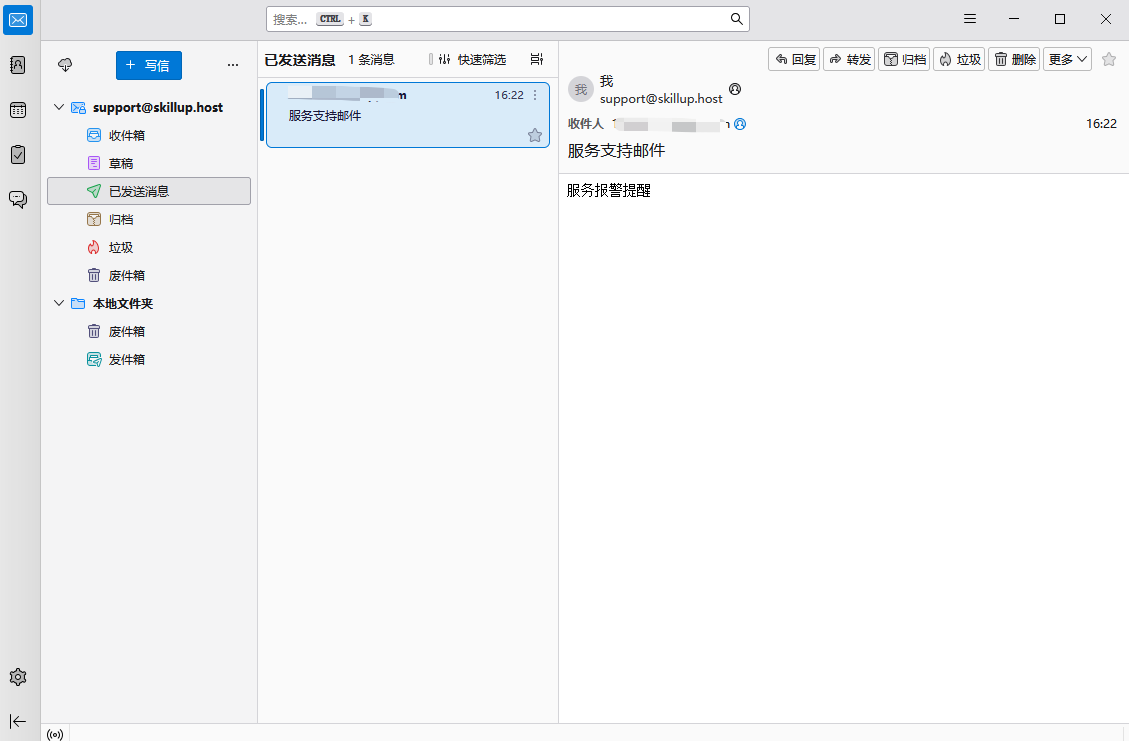Open the Chat space
Screen dimensions: 1129x741
coord(18,199)
